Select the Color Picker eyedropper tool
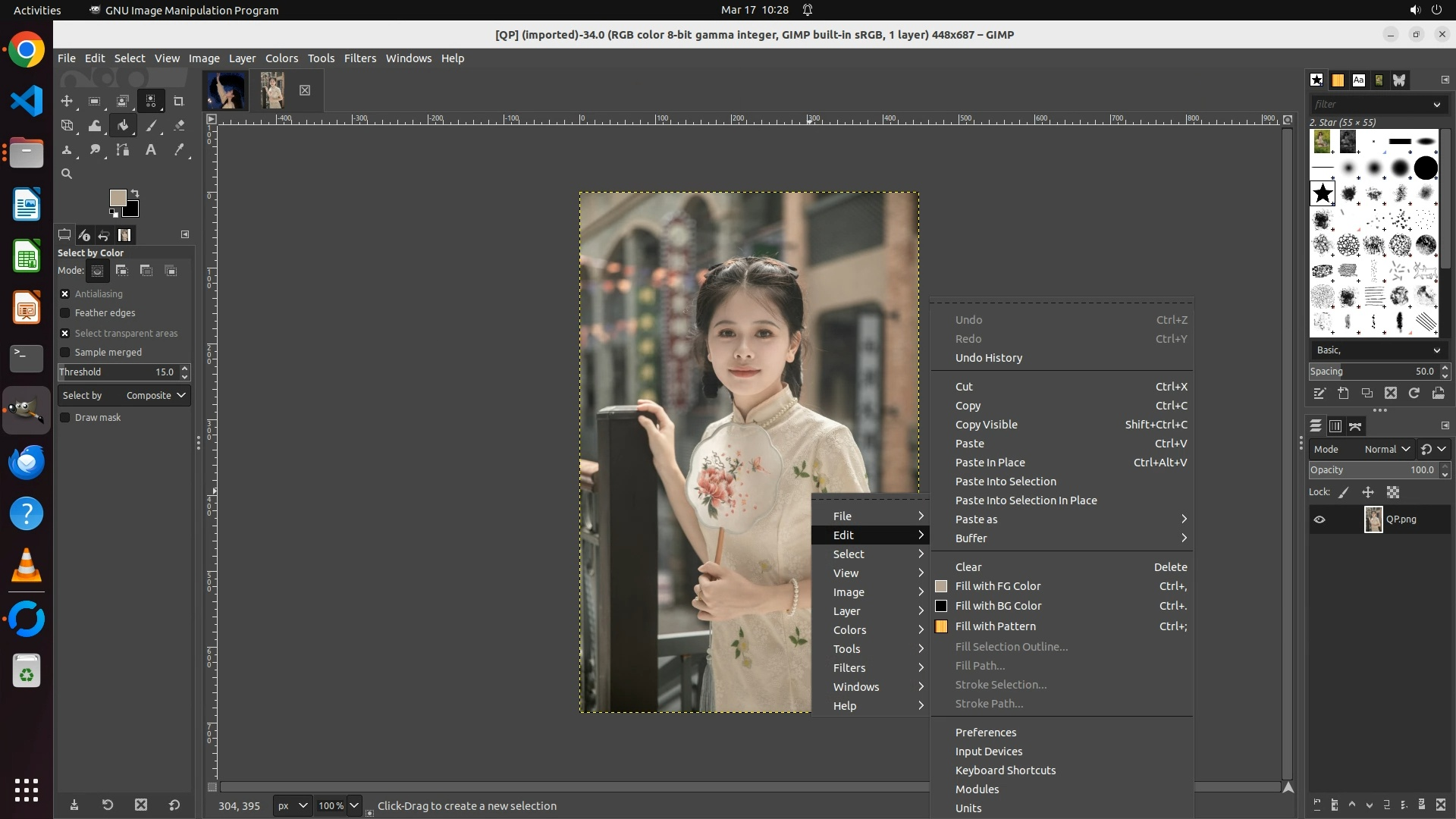 [179, 150]
